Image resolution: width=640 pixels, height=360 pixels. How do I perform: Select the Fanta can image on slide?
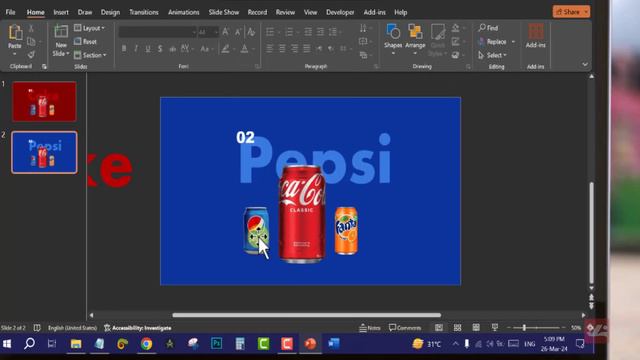346,231
